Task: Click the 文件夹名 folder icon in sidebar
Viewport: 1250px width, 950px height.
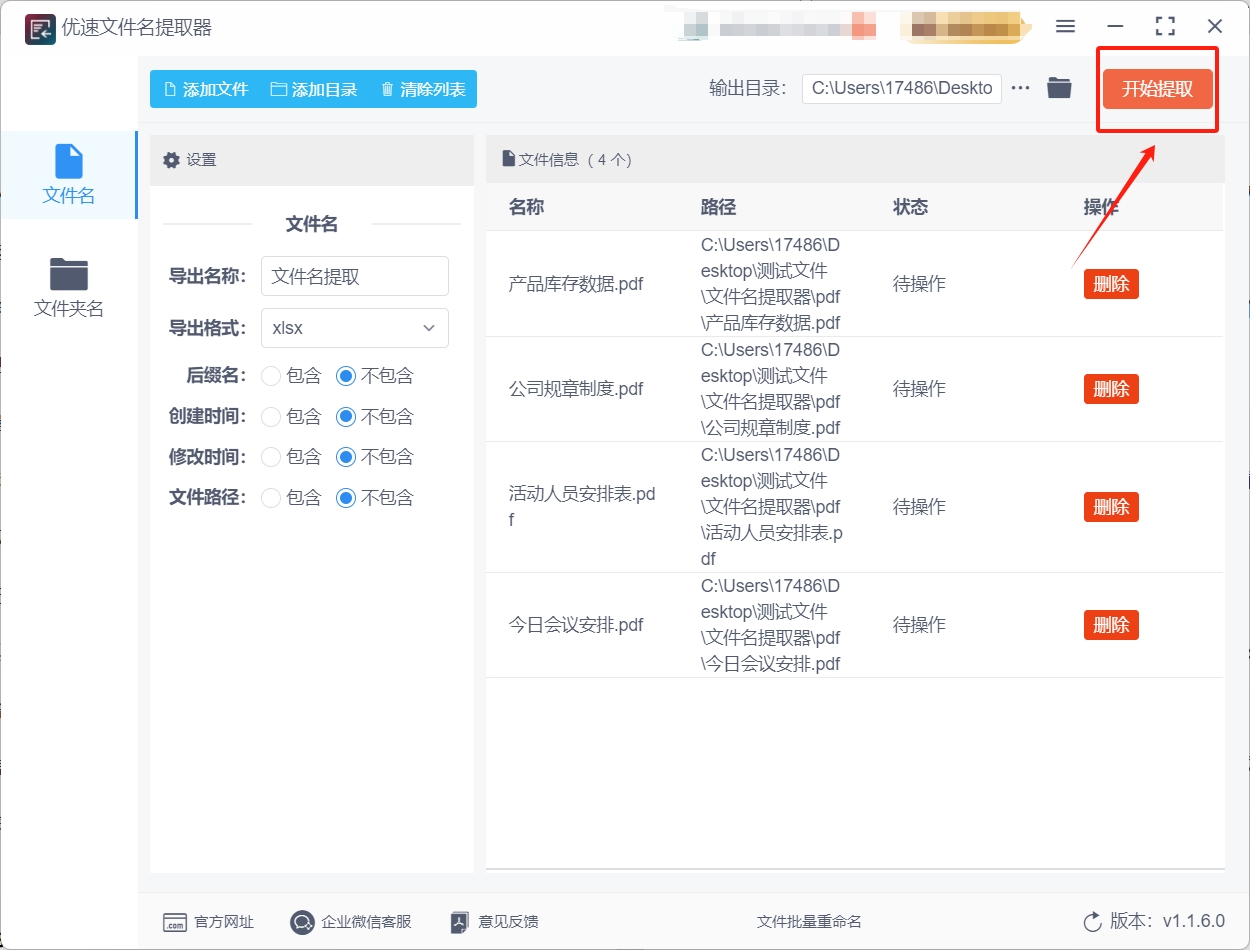Action: point(69,274)
